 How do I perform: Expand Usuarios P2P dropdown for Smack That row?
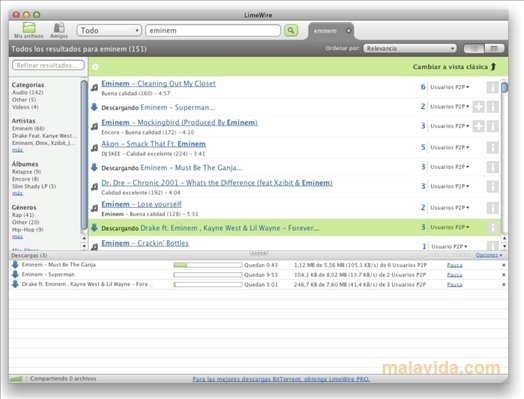[450, 147]
